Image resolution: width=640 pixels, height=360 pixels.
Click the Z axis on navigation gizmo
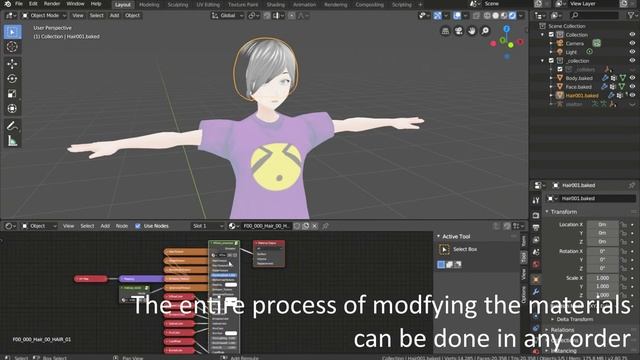(507, 29)
